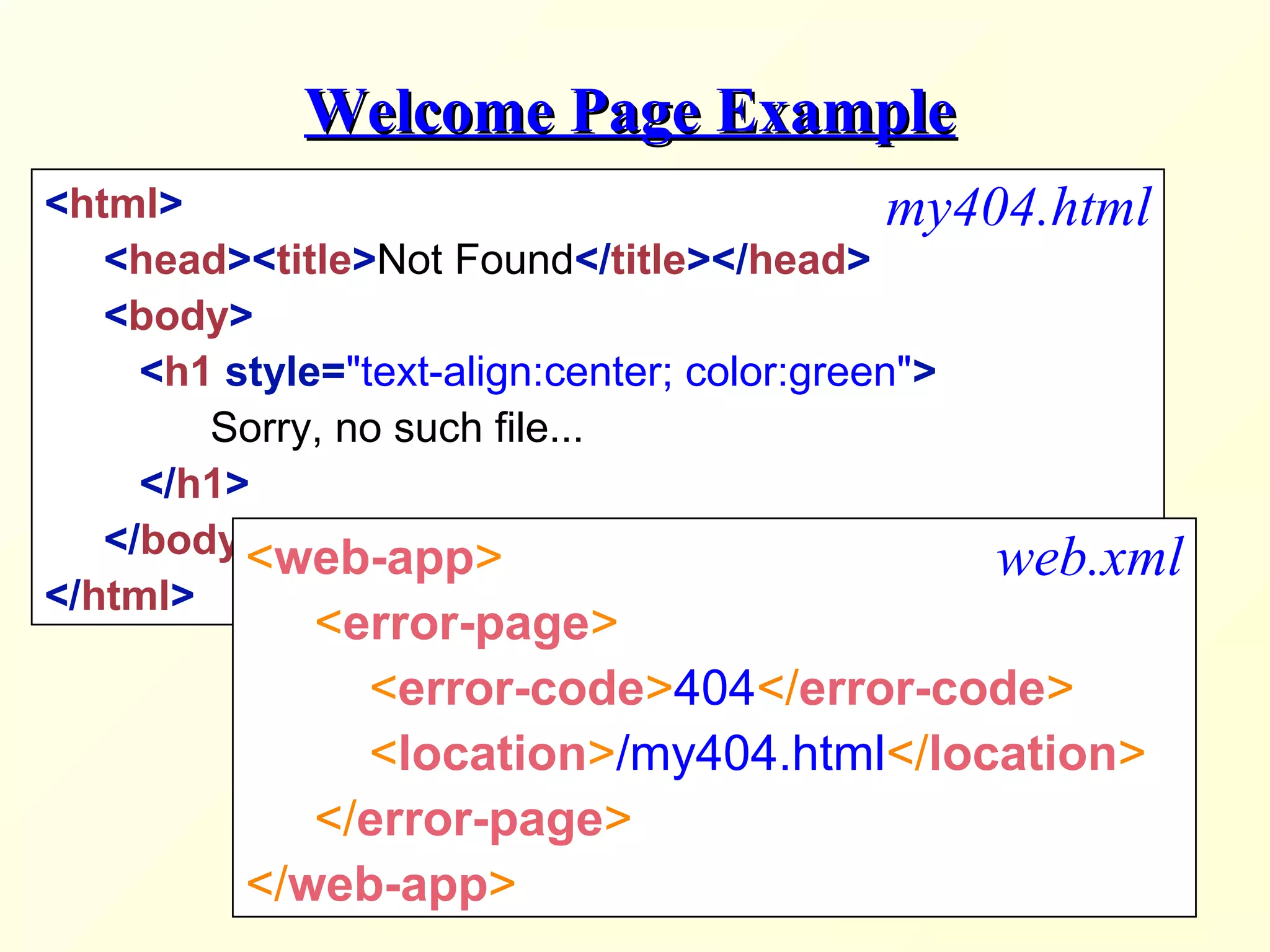This screenshot has height=952, width=1270.
Task: Click the 404 error-code value
Action: (714, 689)
